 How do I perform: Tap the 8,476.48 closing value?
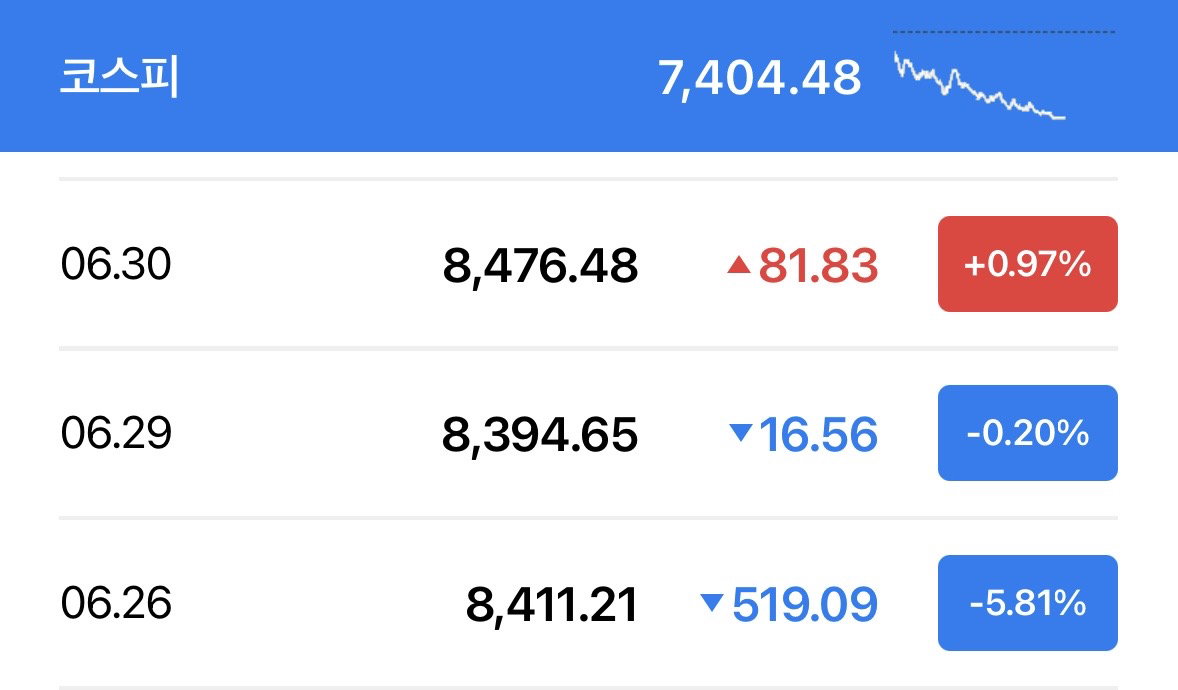coord(540,265)
